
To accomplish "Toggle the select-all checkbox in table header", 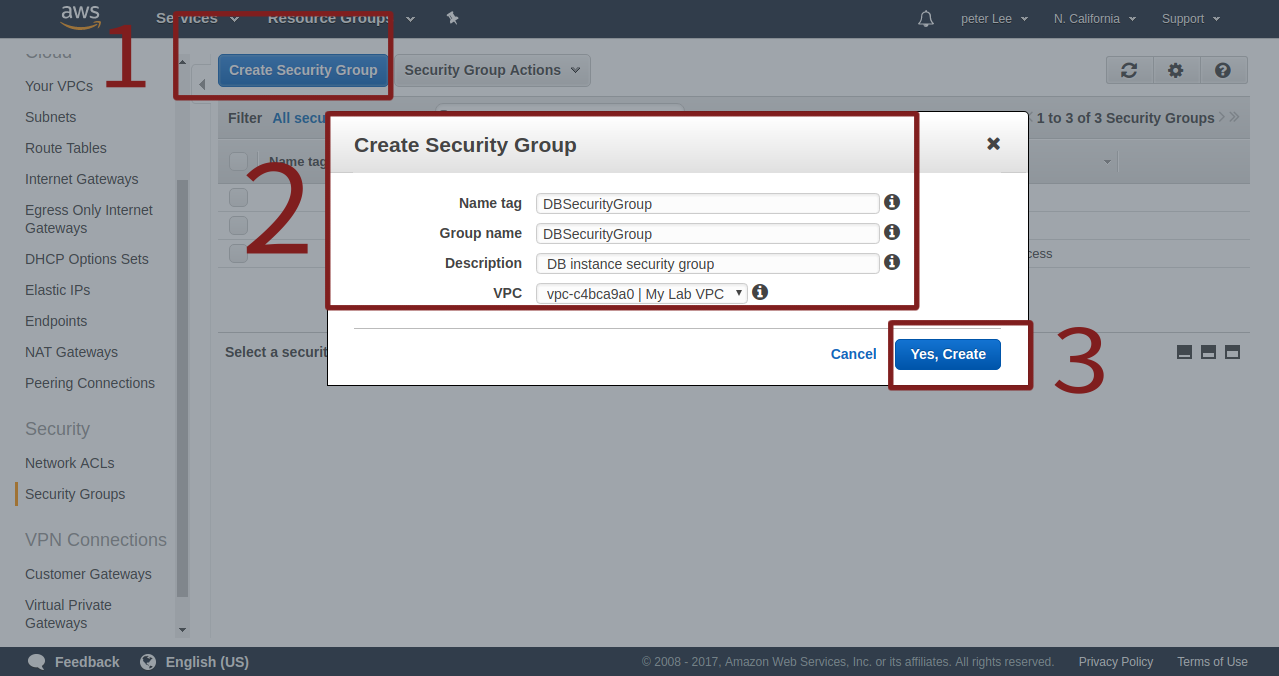I will [238, 161].
